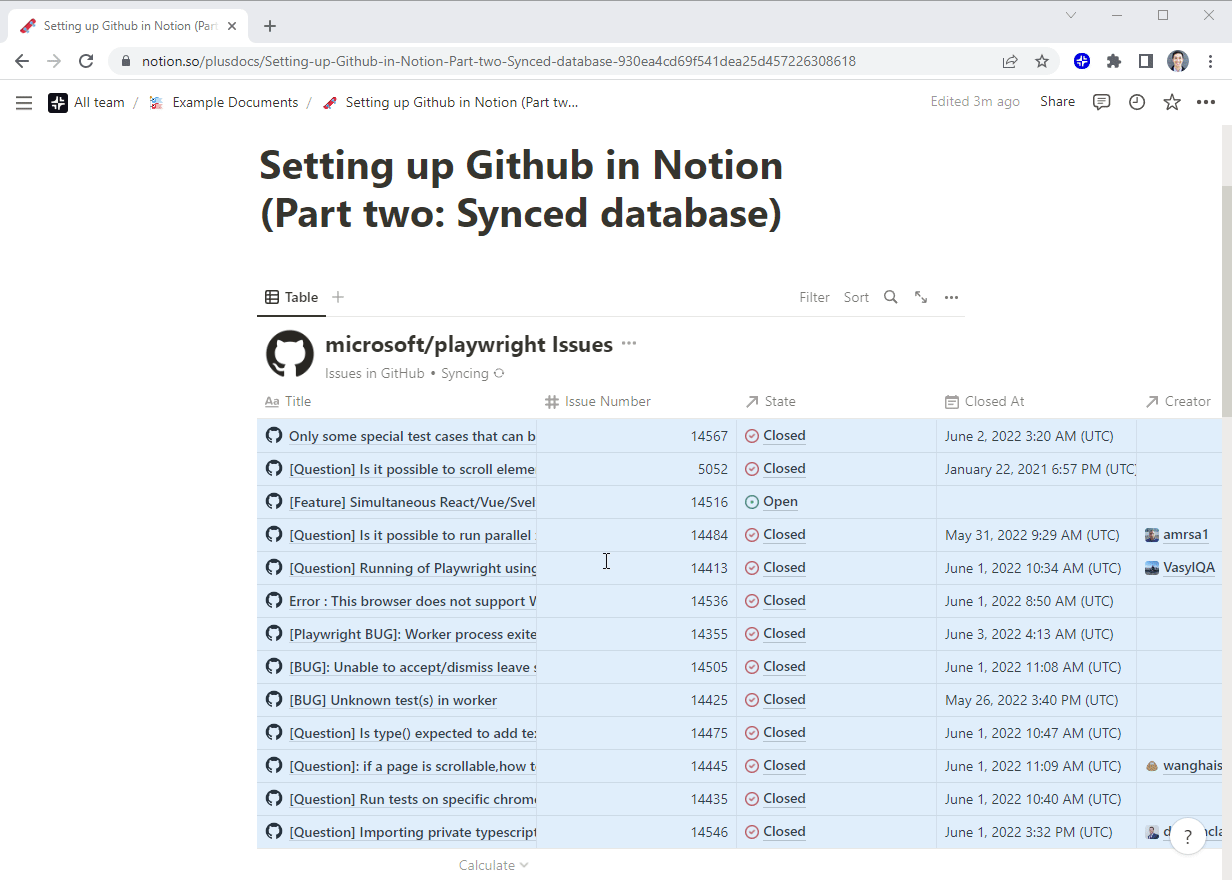This screenshot has height=880, width=1232.
Task: Open issue 'Only some special test cases'
Action: click(412, 436)
